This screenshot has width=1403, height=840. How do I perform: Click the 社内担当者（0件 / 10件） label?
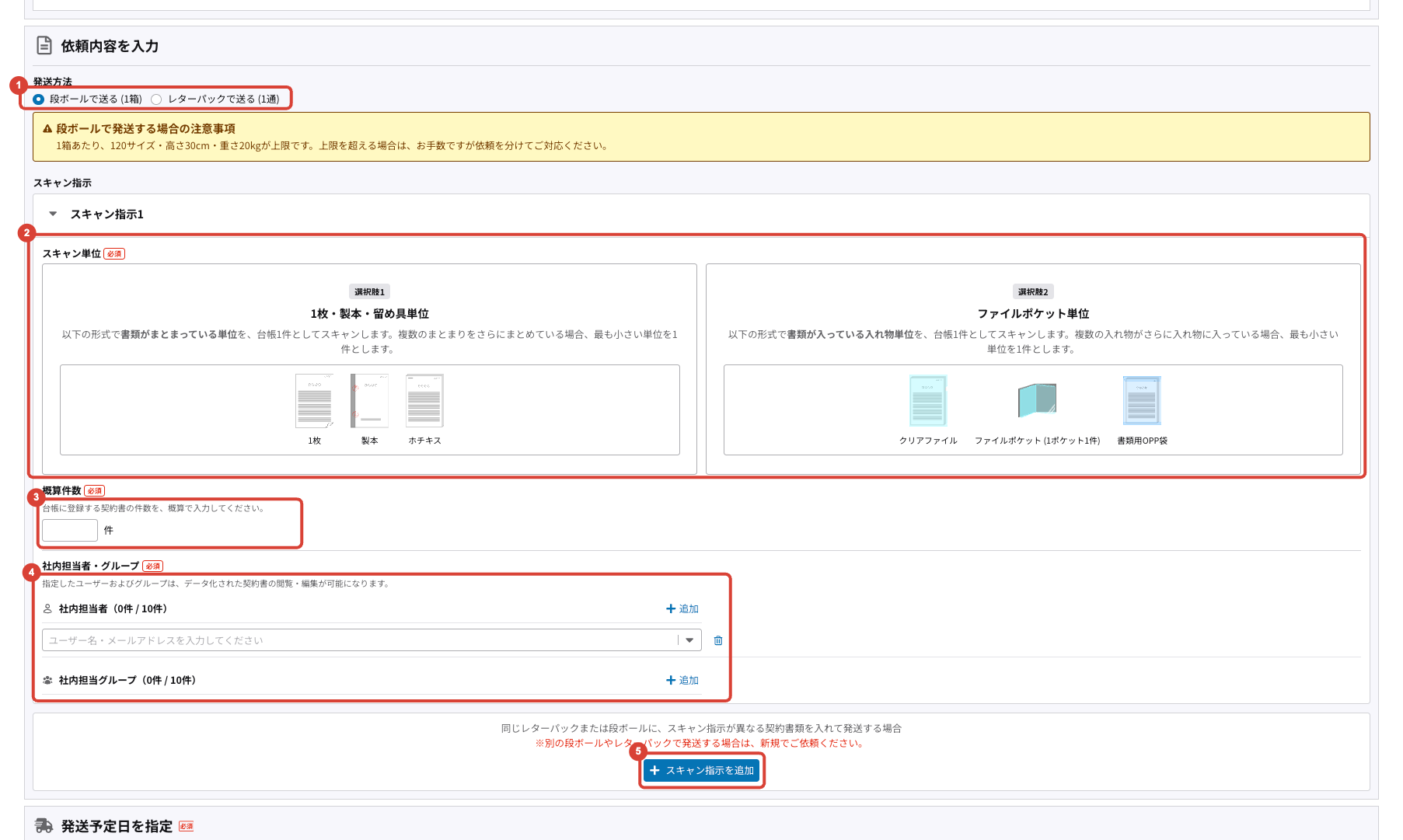113,609
